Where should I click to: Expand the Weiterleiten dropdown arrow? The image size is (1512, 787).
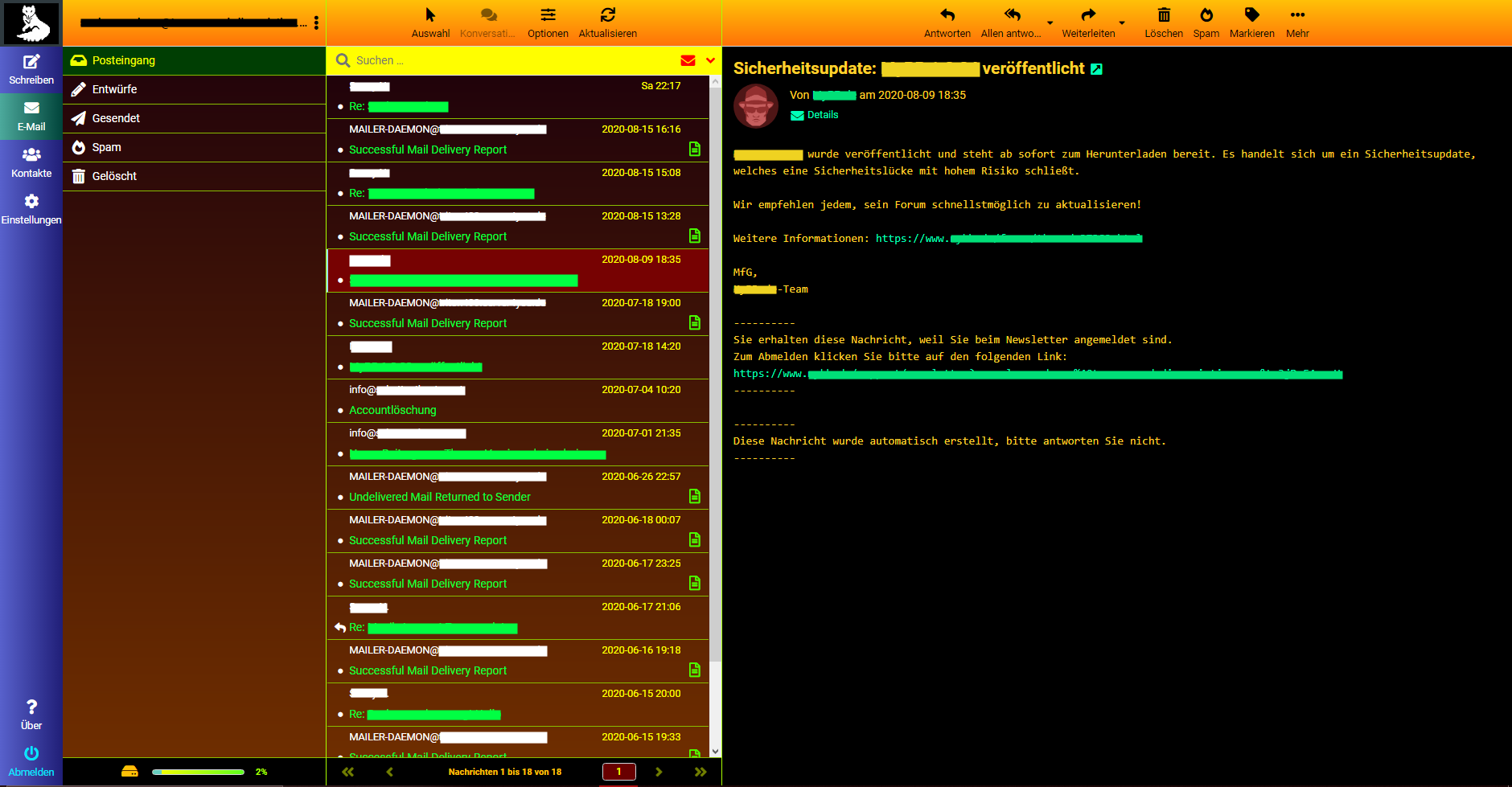1122,23
